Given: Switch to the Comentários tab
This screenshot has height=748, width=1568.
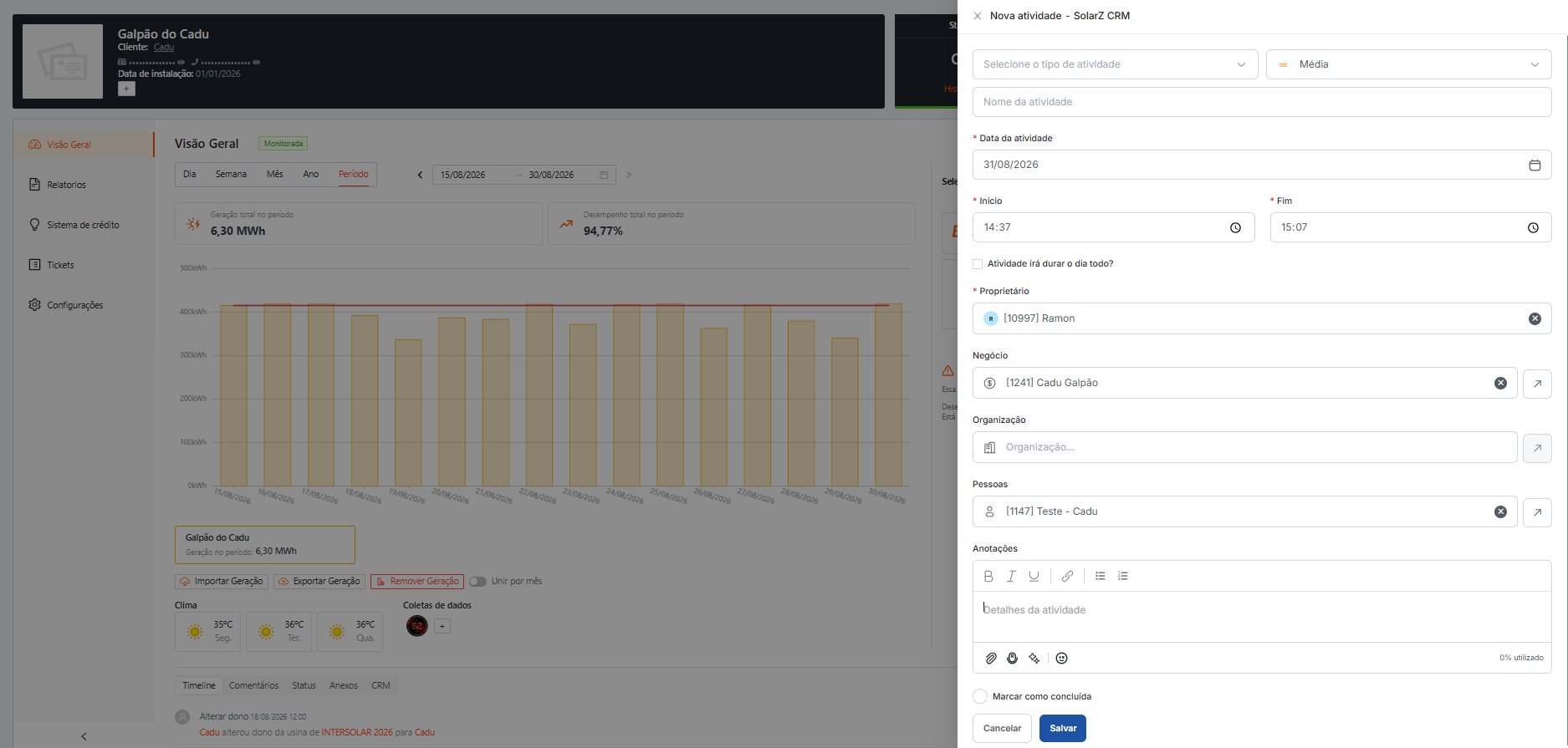Looking at the screenshot, I should [x=253, y=685].
